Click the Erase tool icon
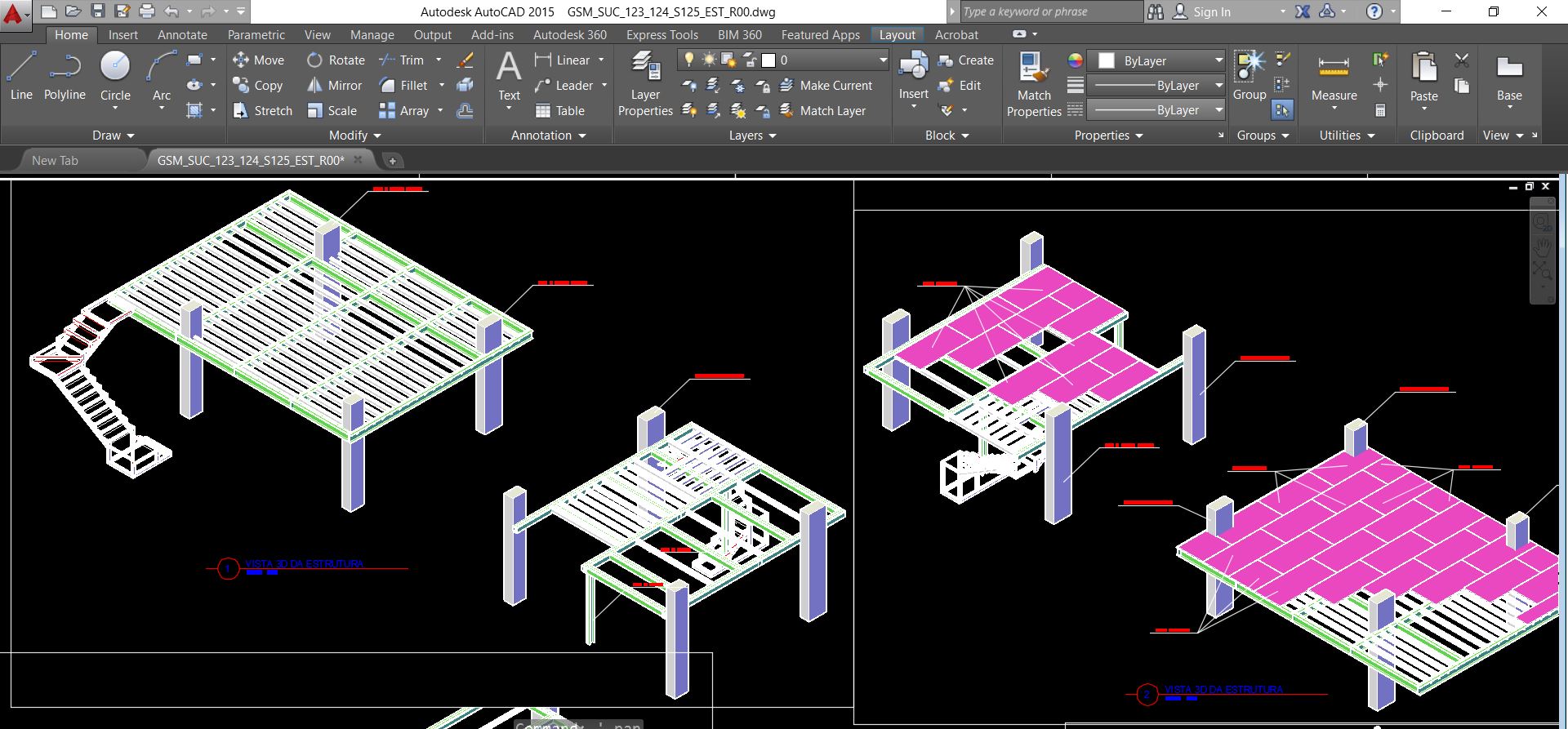Image resolution: width=1568 pixels, height=729 pixels. click(465, 60)
